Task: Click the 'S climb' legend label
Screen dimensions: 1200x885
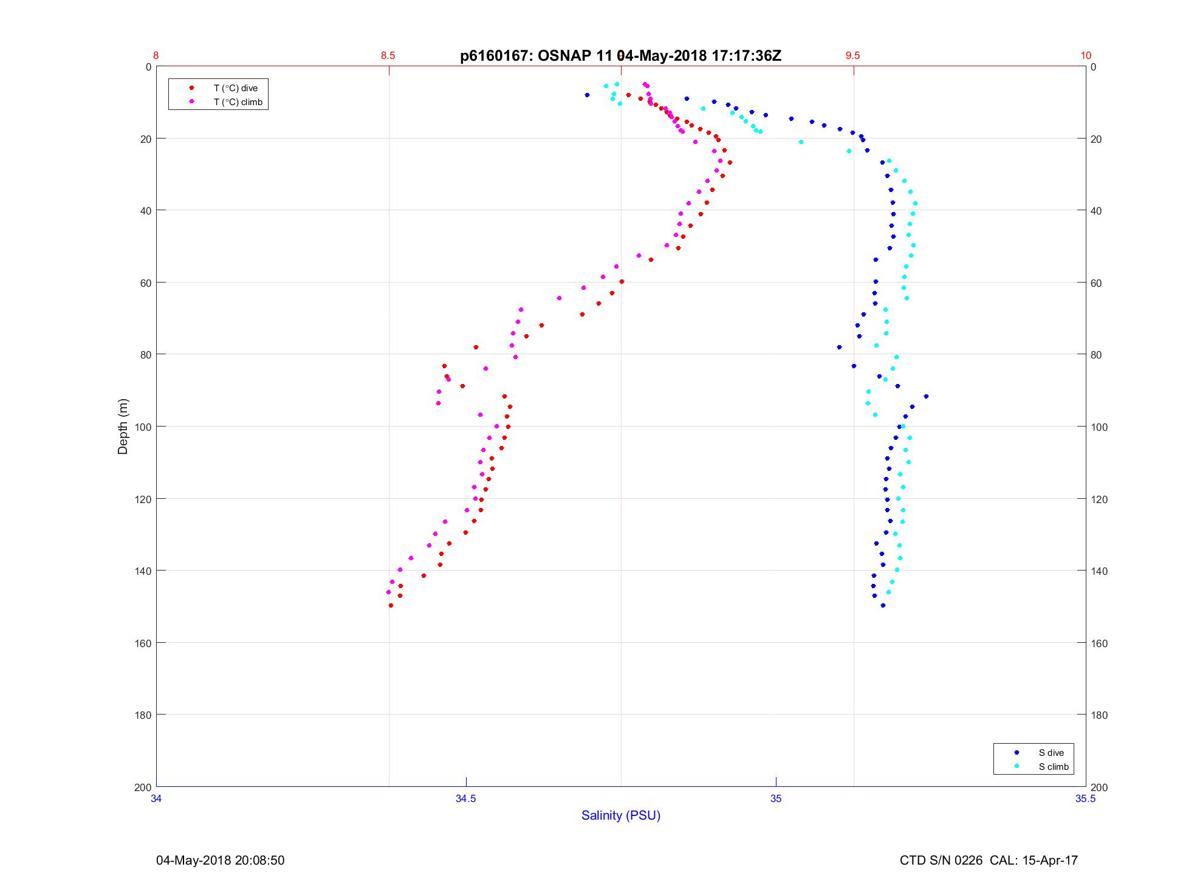Action: [1054, 767]
